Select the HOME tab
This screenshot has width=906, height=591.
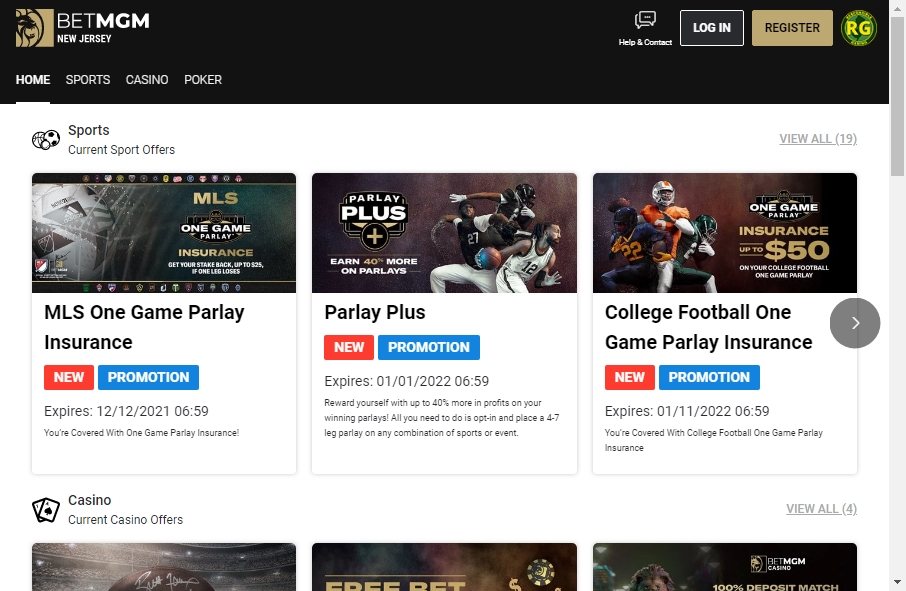[32, 80]
